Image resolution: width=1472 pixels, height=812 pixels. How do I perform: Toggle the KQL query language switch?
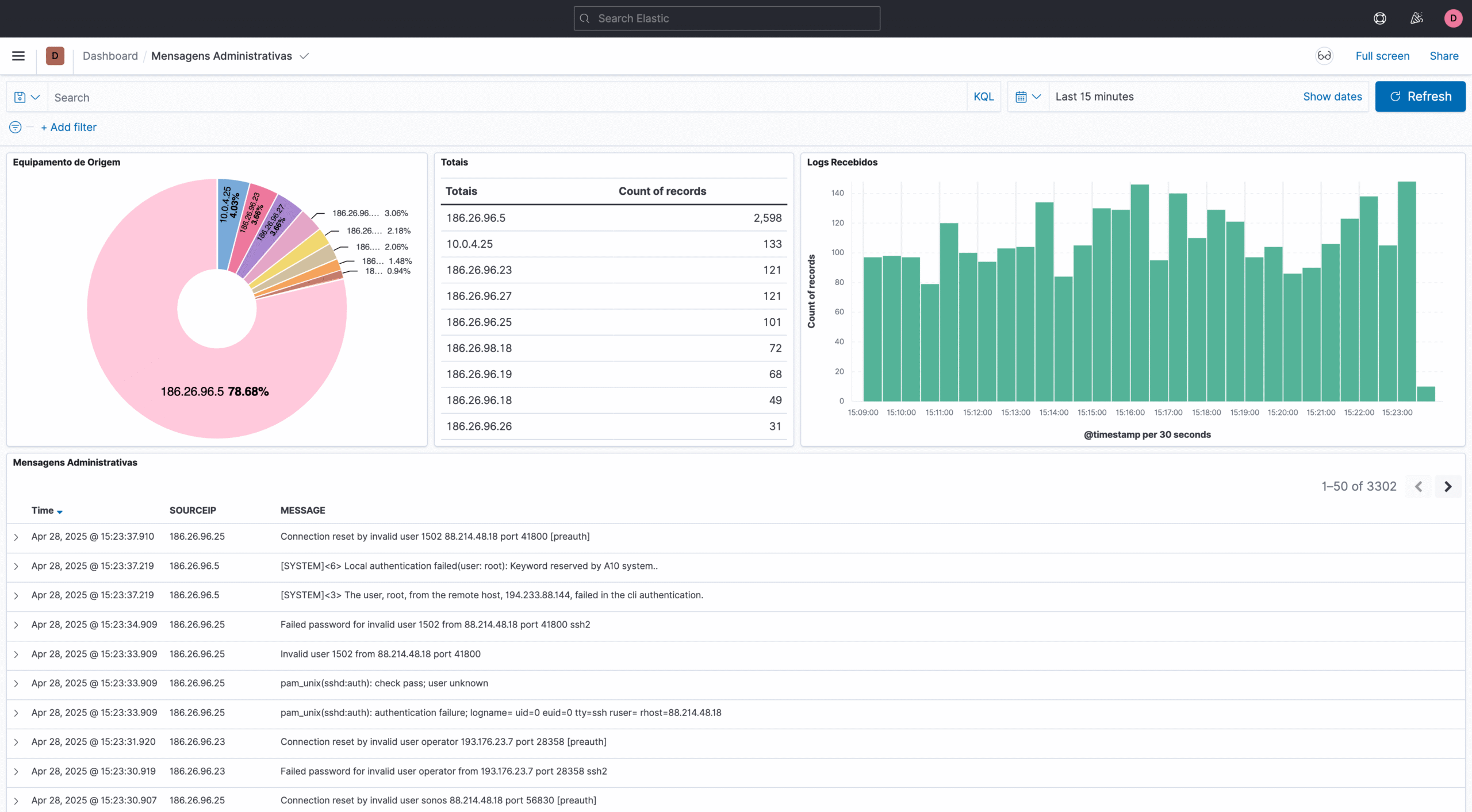coord(983,97)
